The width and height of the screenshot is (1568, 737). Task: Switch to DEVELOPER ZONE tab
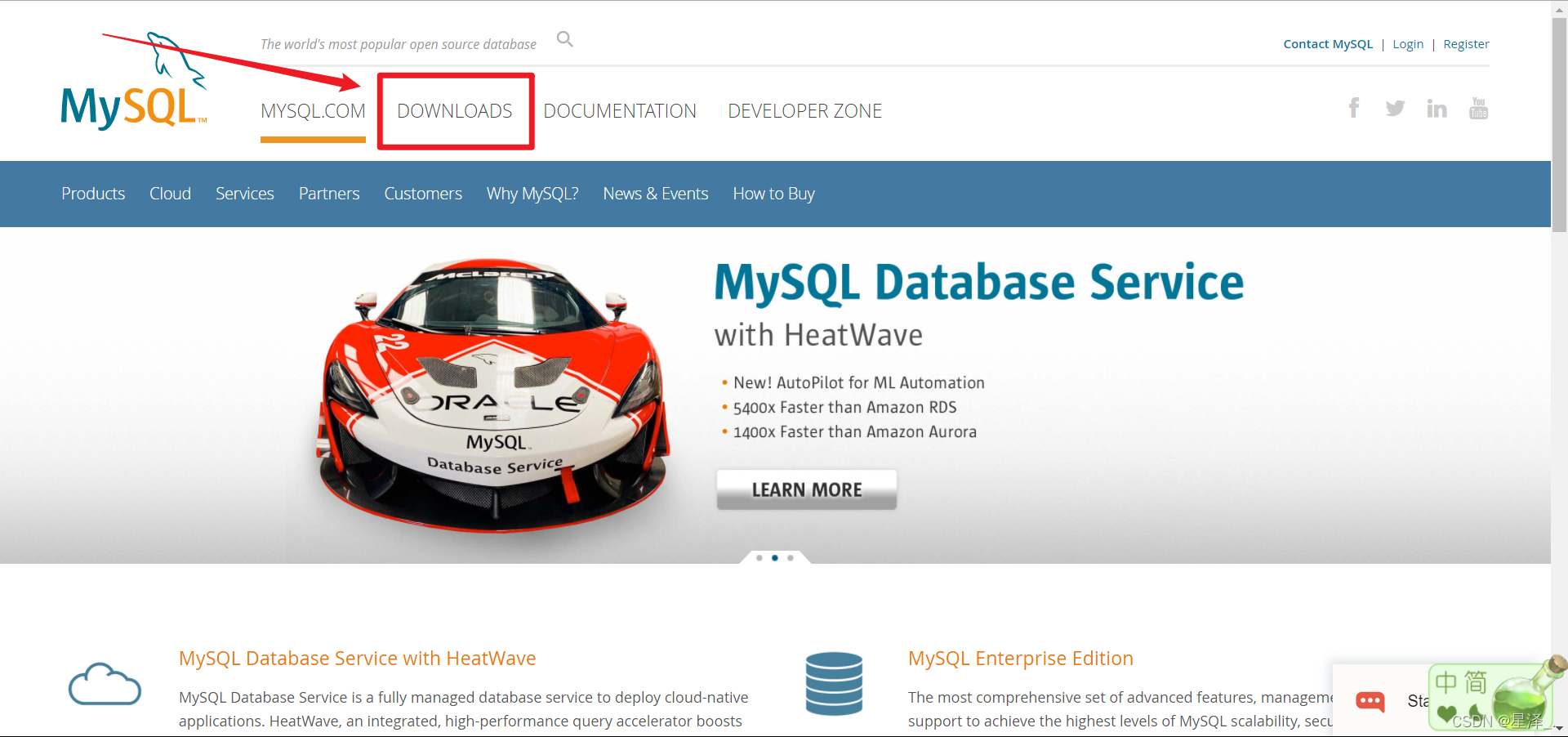[x=804, y=111]
